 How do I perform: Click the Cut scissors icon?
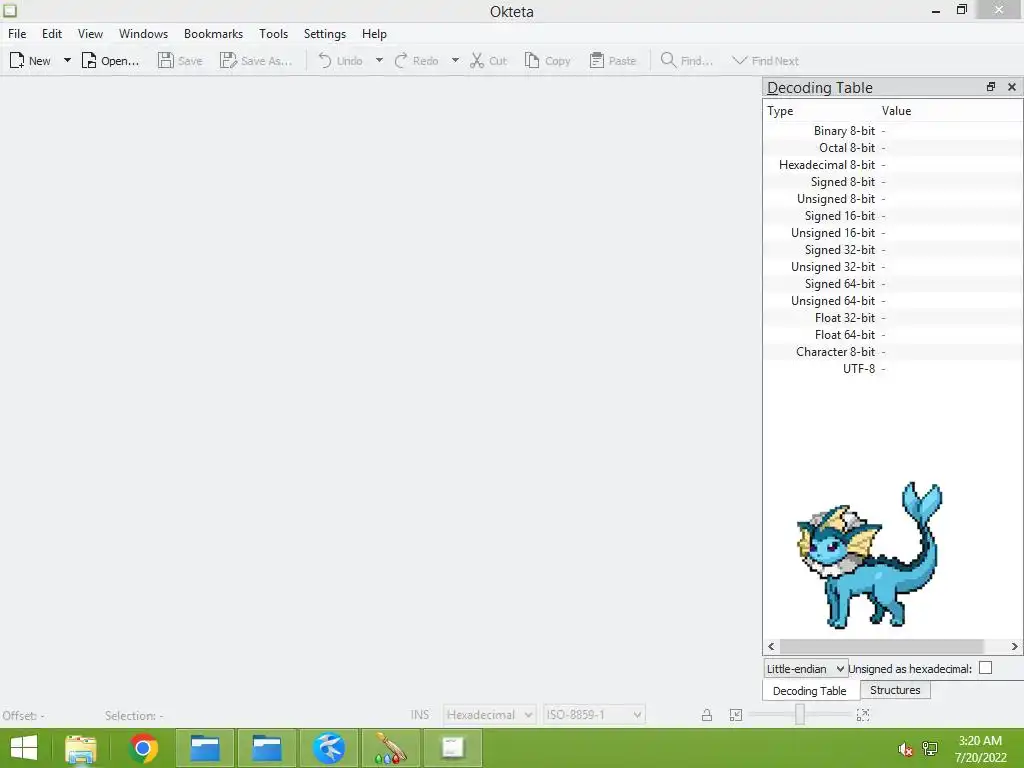click(x=477, y=61)
